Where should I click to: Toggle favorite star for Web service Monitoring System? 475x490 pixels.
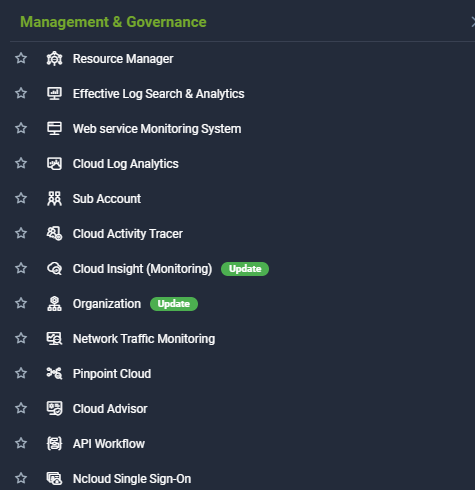click(x=21, y=128)
